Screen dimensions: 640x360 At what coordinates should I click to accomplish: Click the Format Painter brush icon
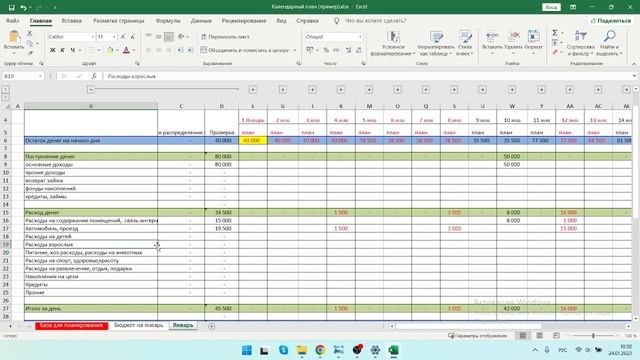[x=30, y=53]
